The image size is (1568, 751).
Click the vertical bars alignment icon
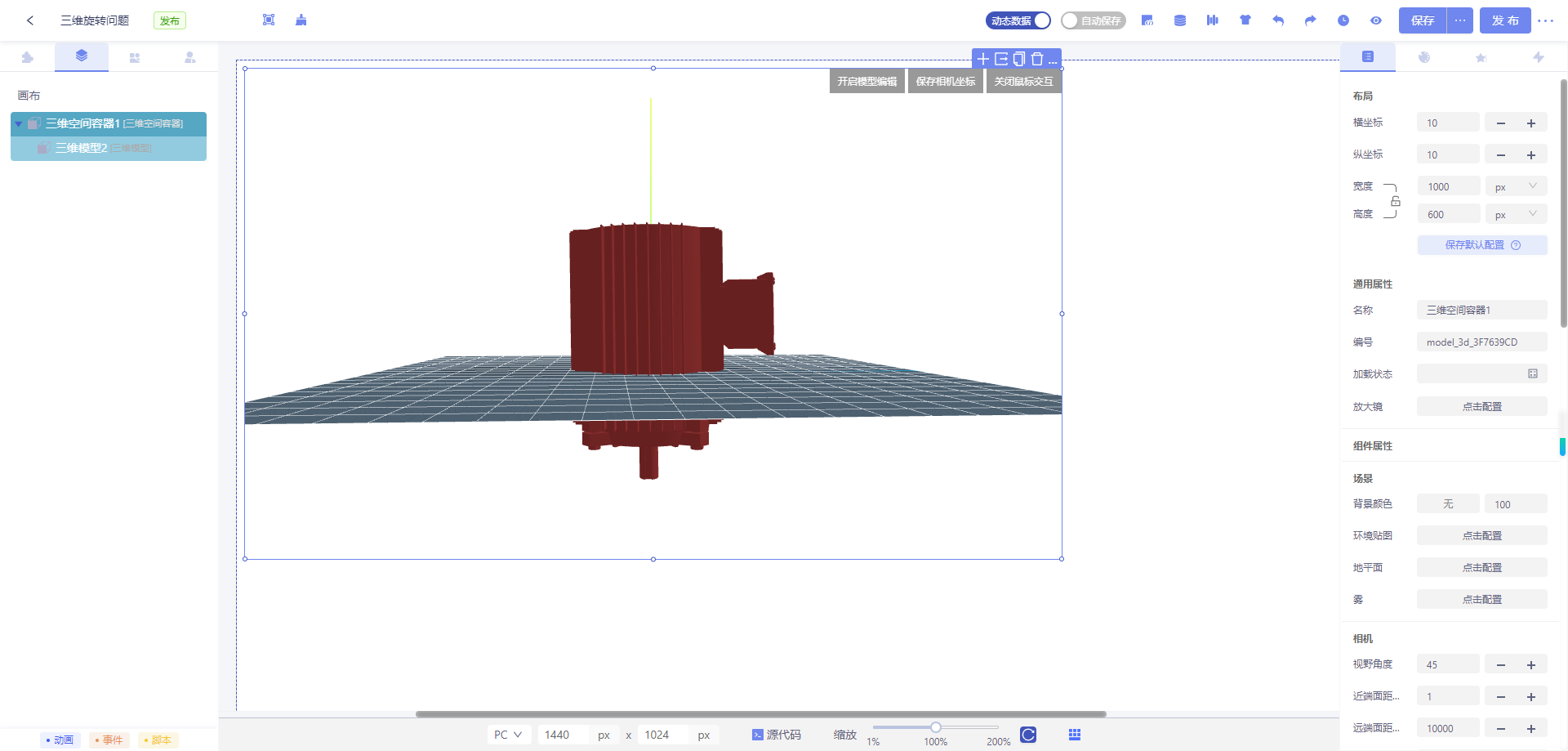(1213, 20)
